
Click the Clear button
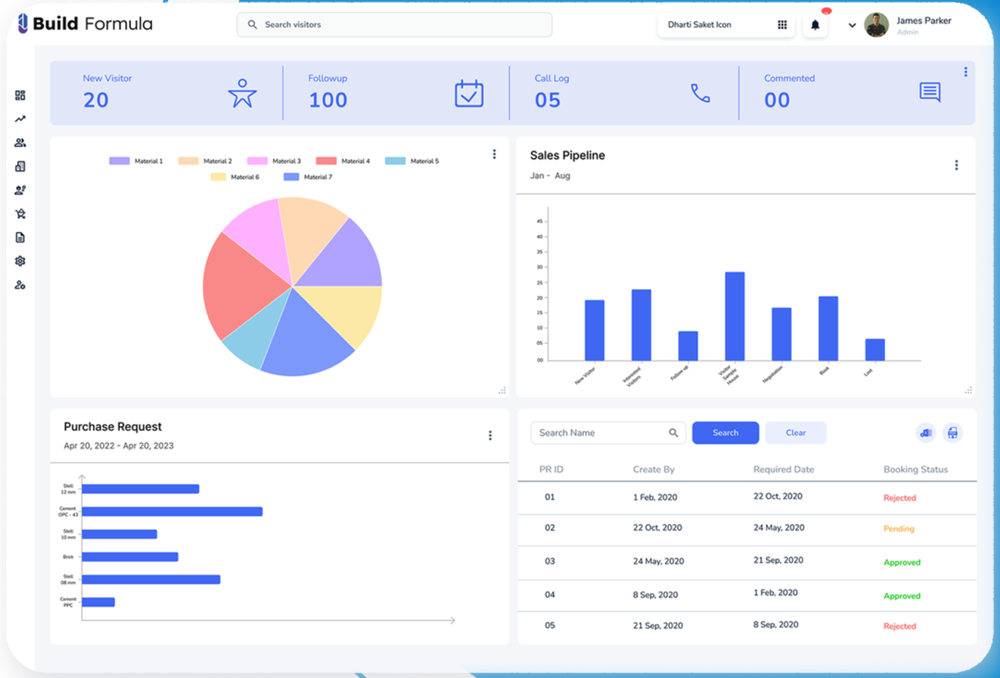coord(795,432)
